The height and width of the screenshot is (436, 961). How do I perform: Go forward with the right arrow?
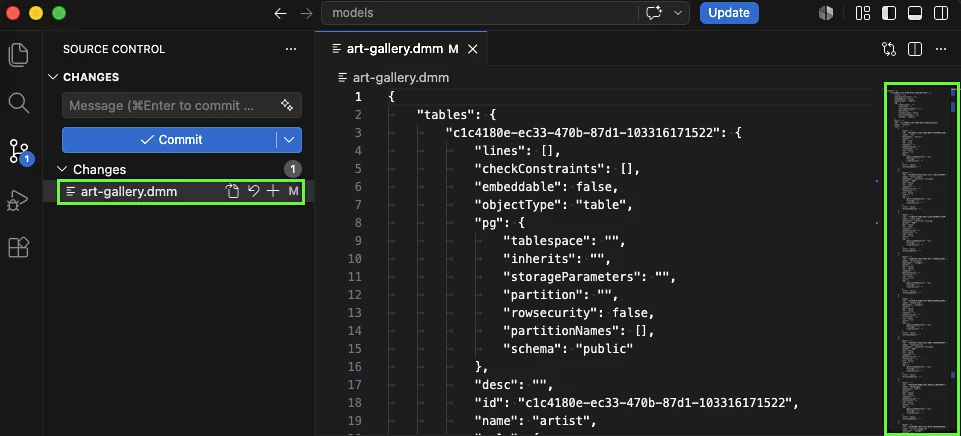306,13
